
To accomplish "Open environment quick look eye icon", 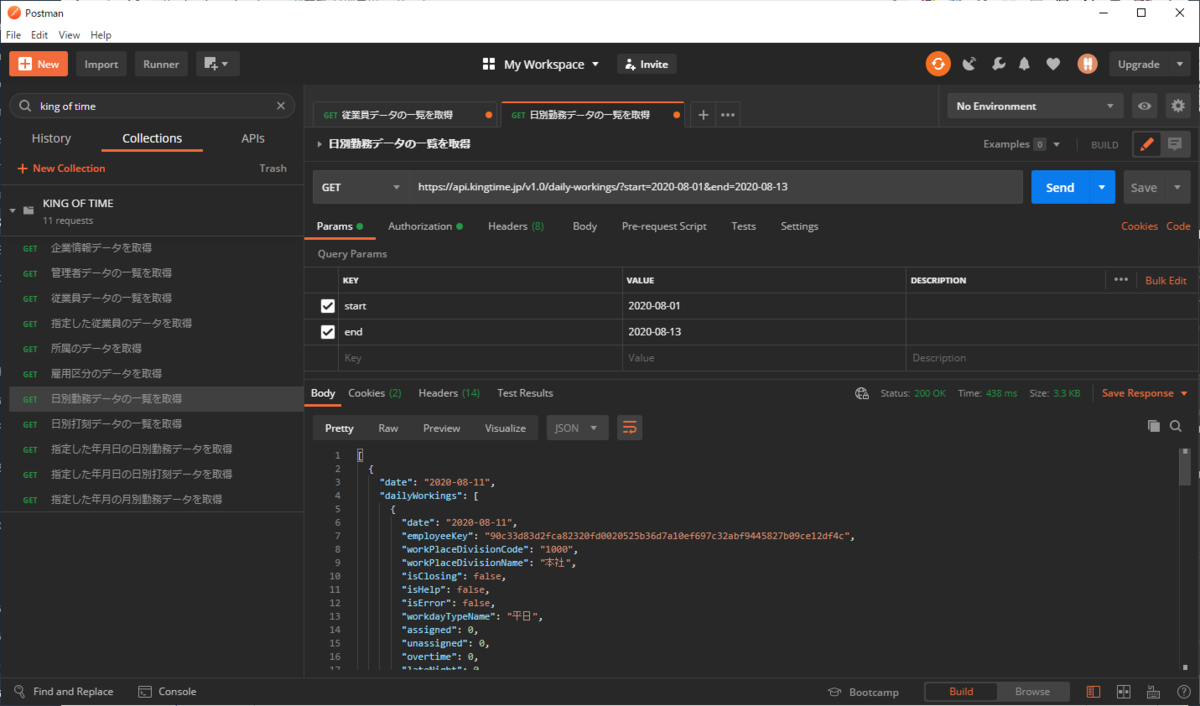I will 1144,106.
